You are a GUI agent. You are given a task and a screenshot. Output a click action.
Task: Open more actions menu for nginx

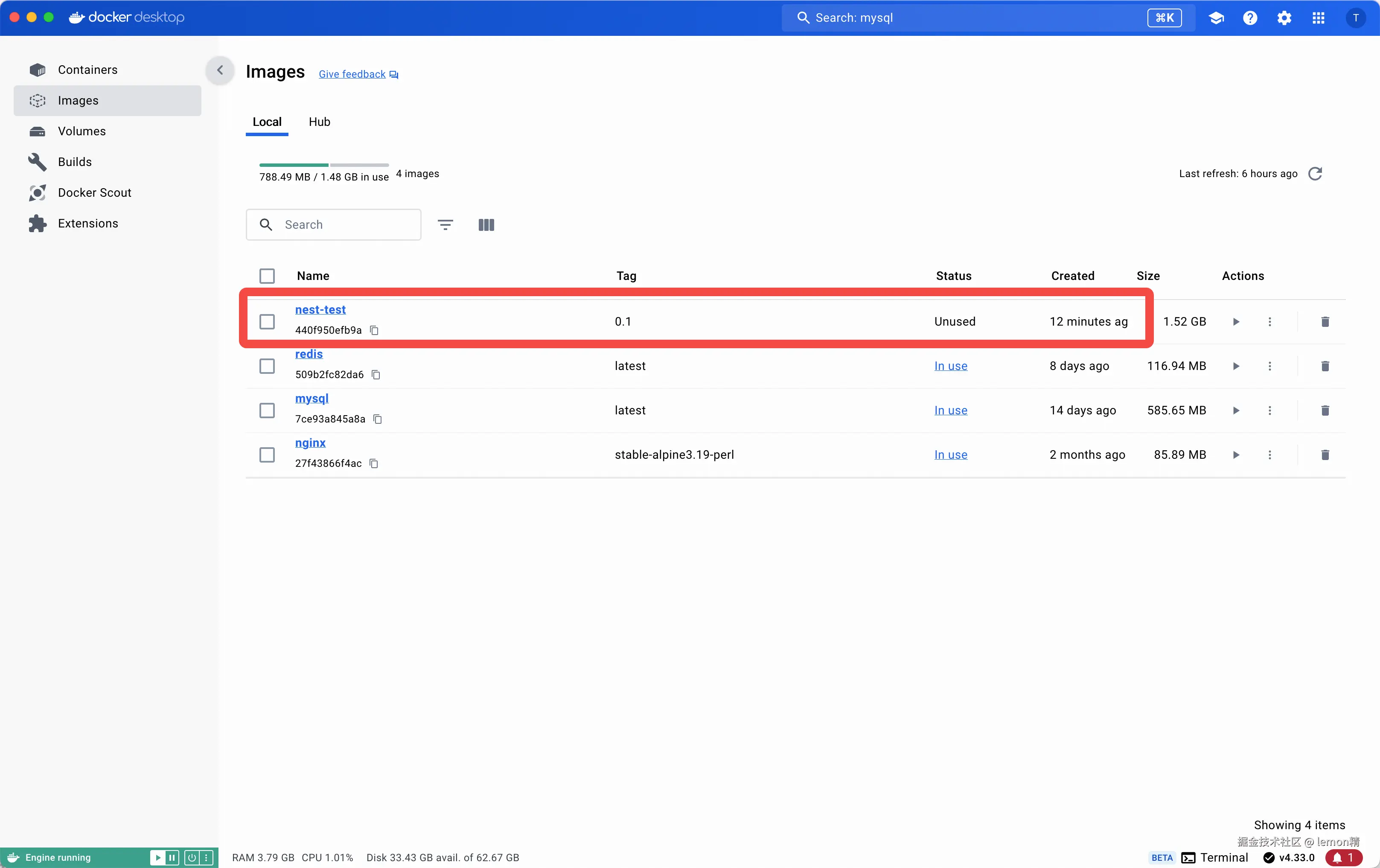[1269, 454]
